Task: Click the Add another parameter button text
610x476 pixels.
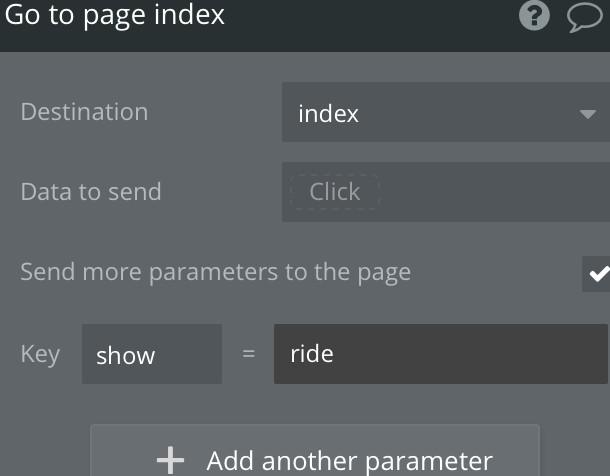Action: [x=350, y=462]
